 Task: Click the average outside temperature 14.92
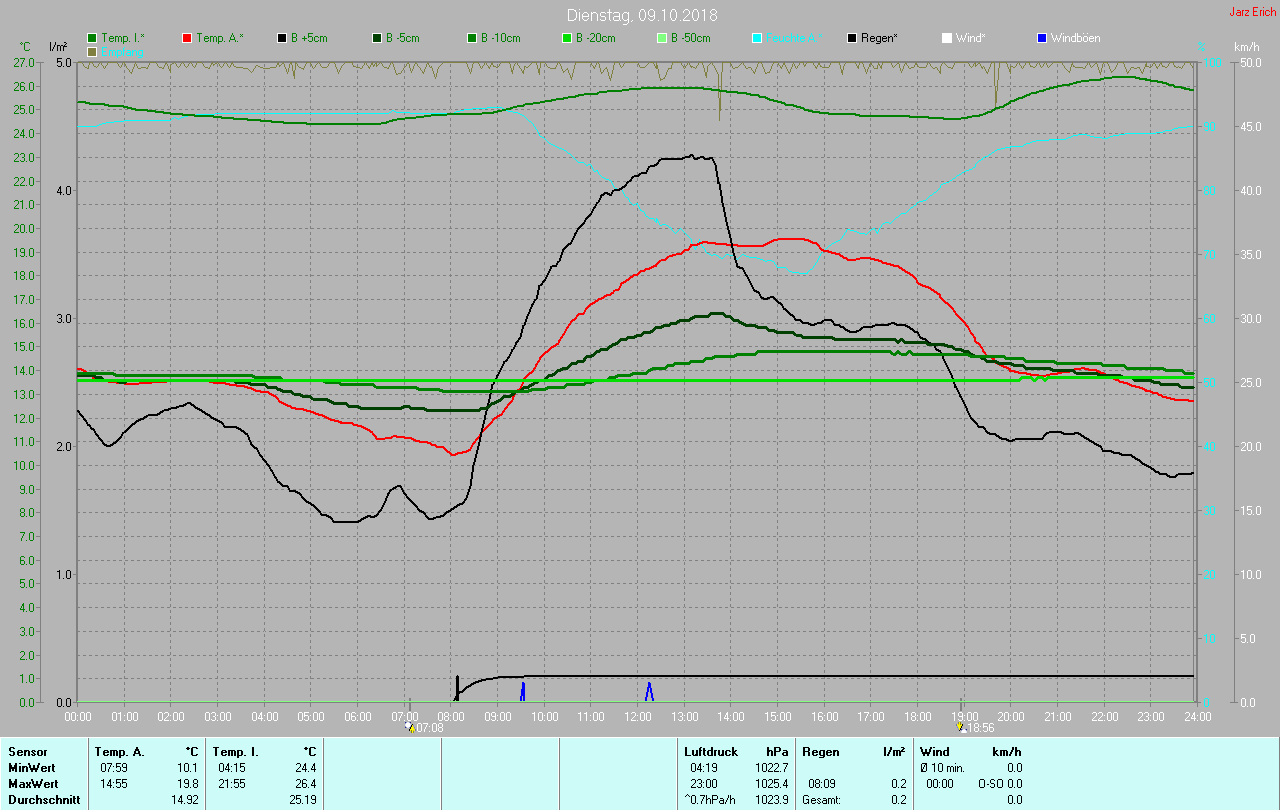(x=186, y=799)
